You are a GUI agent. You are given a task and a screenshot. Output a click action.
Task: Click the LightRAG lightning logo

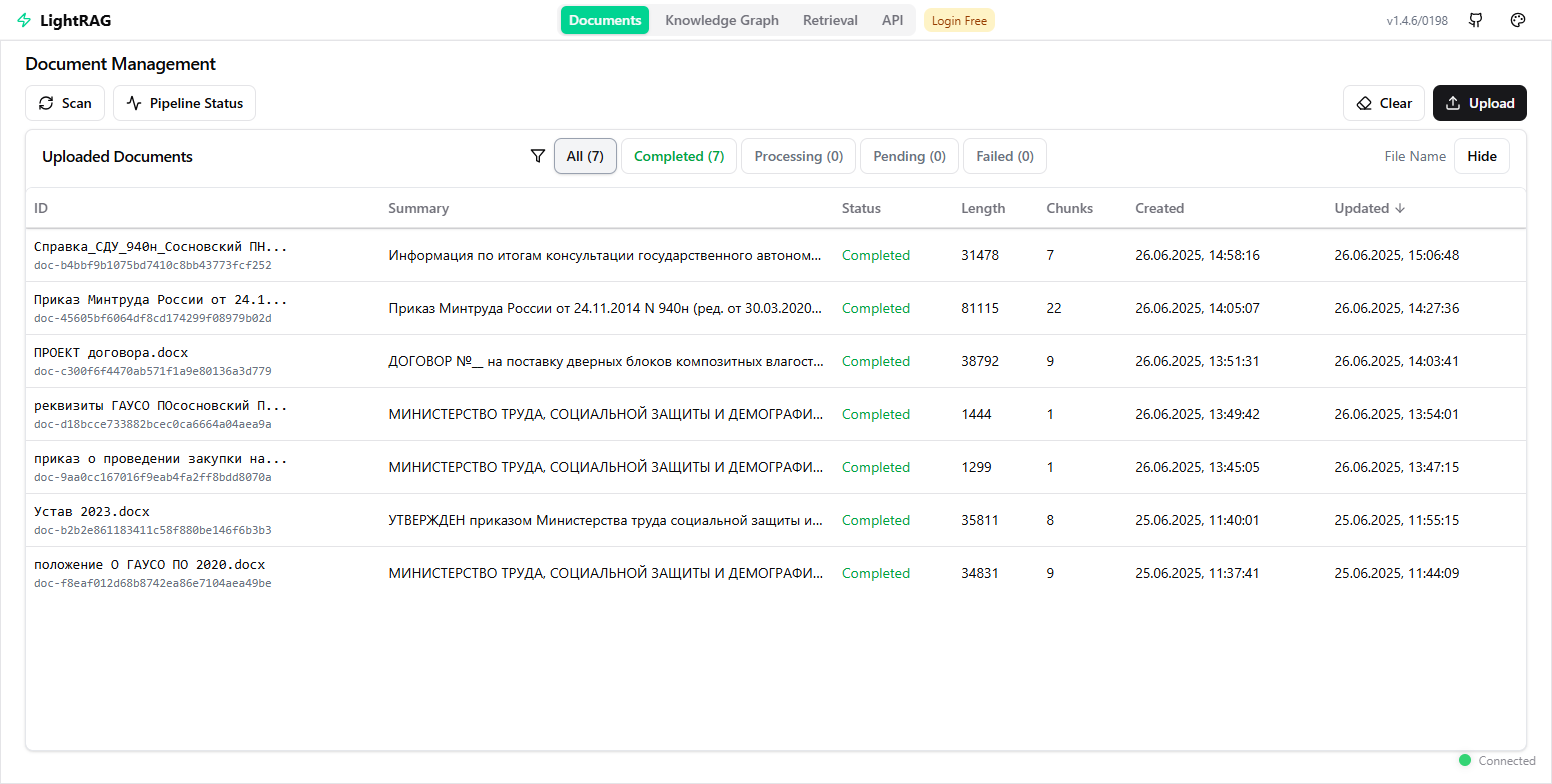24,20
